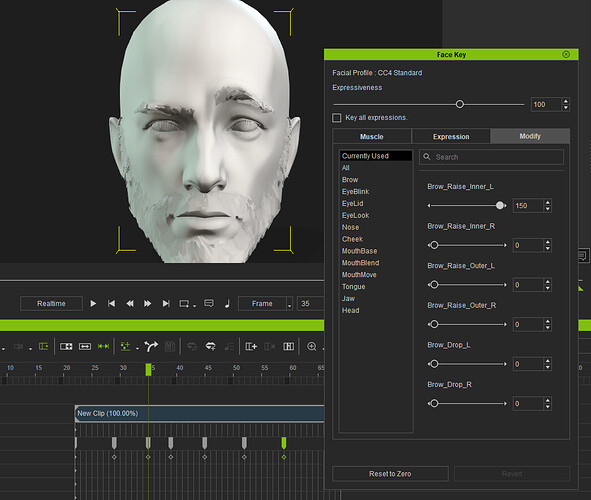Switch to the Muscle tab
591x500 pixels.
click(372, 136)
